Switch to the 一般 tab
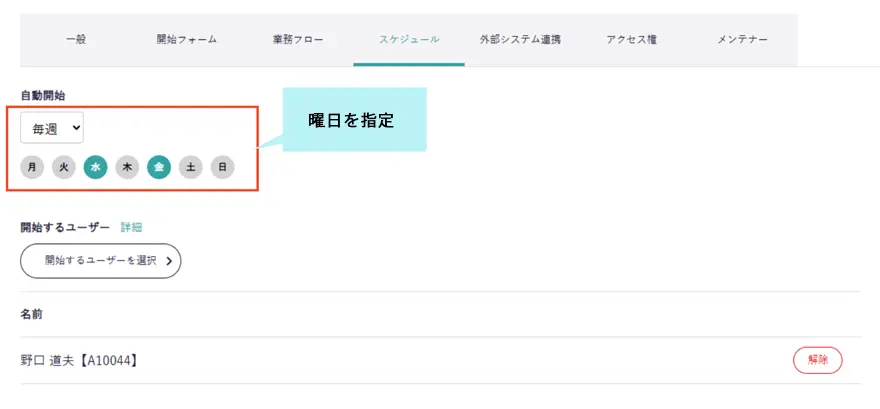 coord(76,40)
